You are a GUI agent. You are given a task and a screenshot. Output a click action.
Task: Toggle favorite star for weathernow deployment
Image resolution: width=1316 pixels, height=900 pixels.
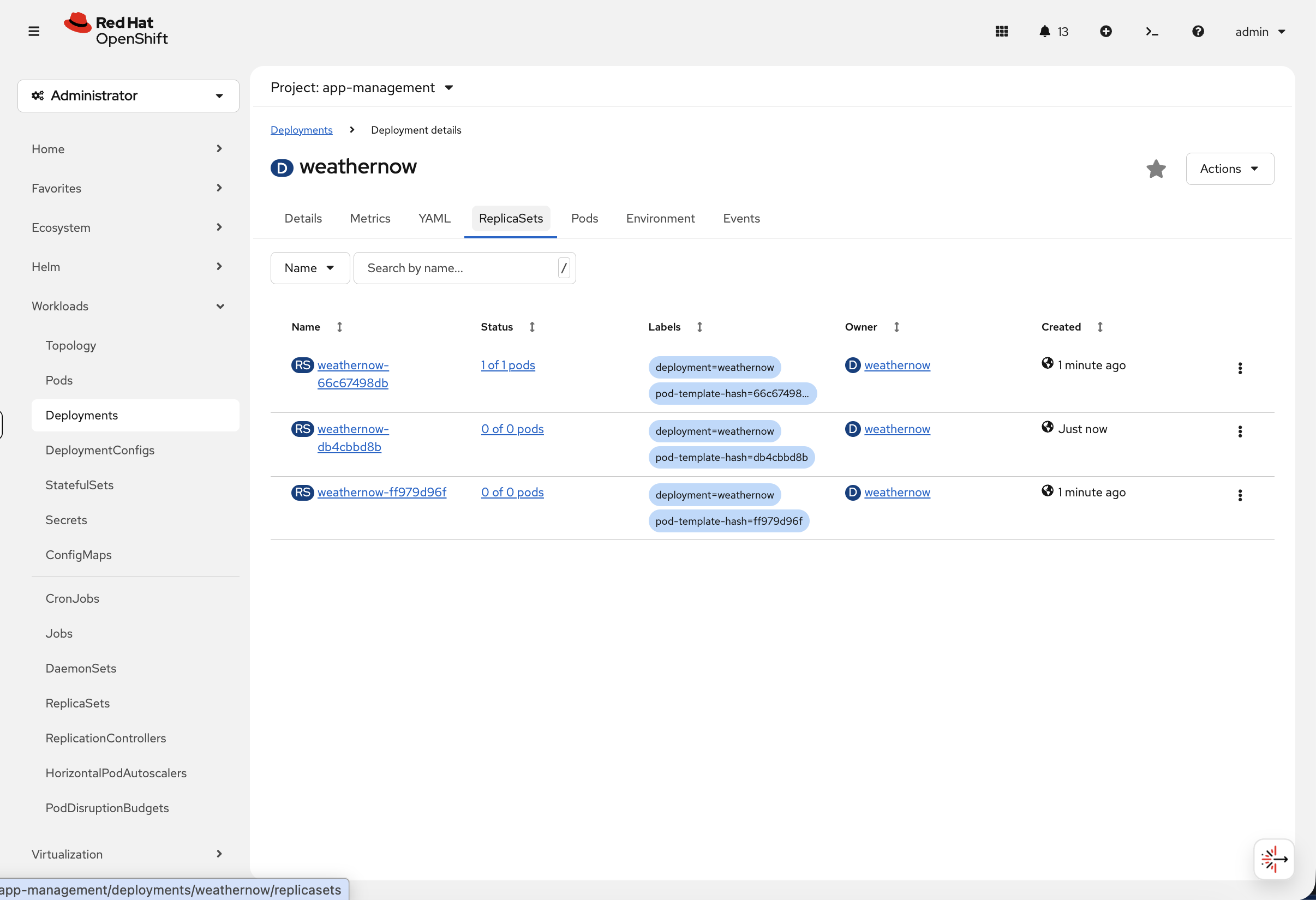(1156, 169)
